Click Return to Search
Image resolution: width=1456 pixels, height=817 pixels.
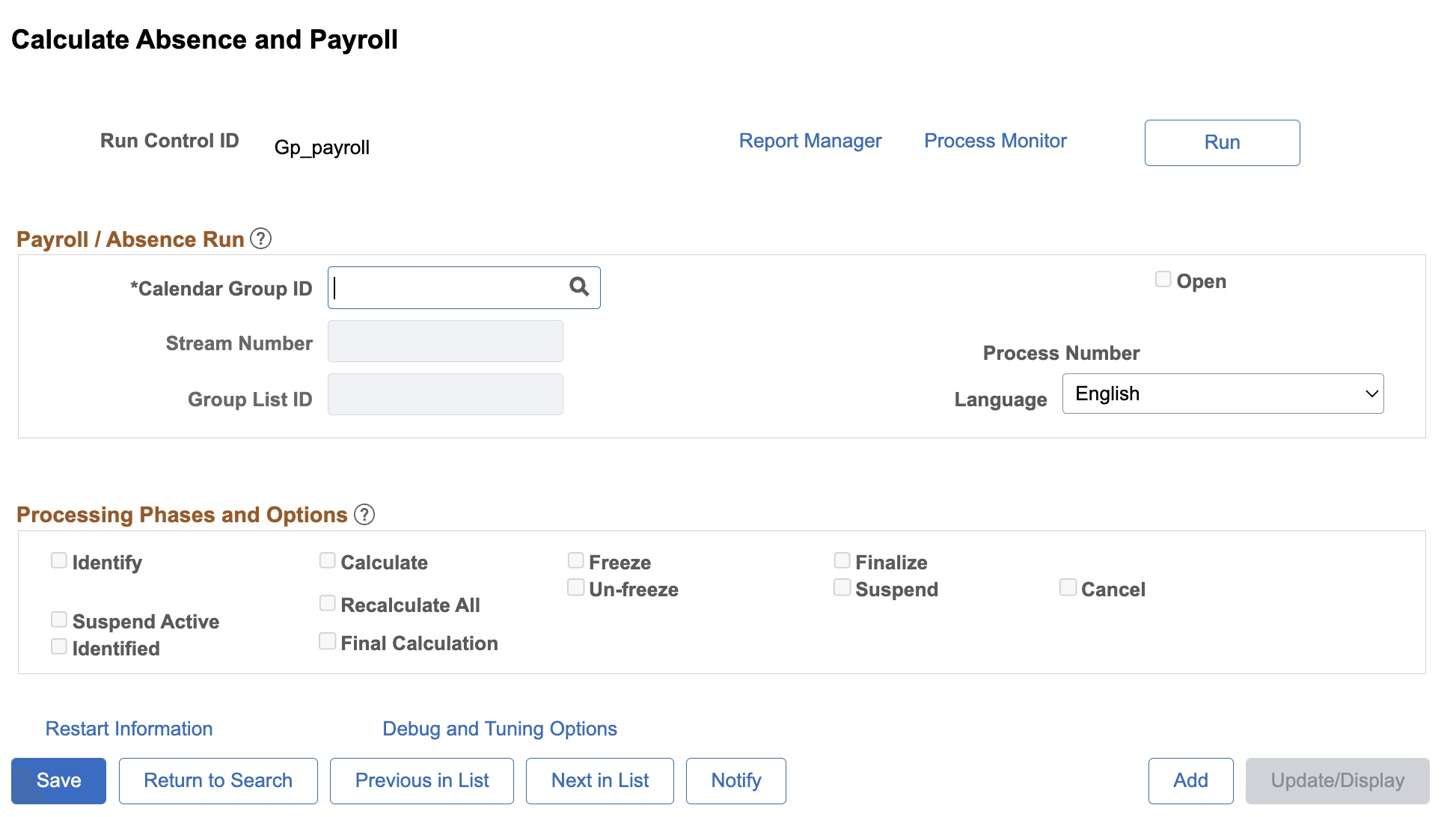tap(218, 780)
